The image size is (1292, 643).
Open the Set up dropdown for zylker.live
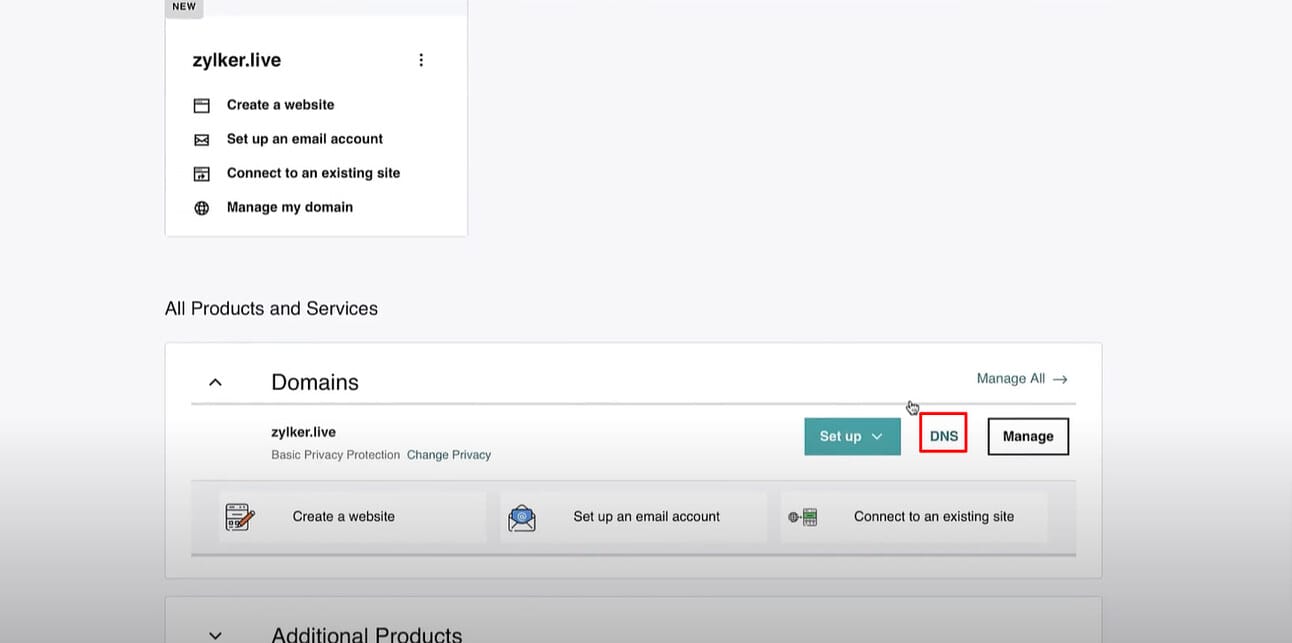pos(852,436)
